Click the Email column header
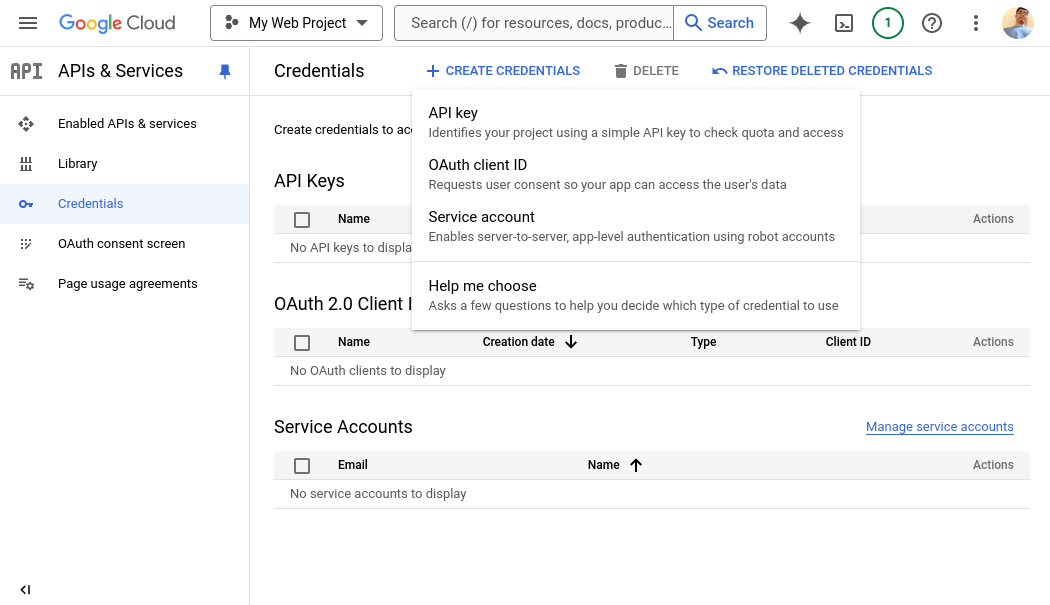 coord(353,465)
